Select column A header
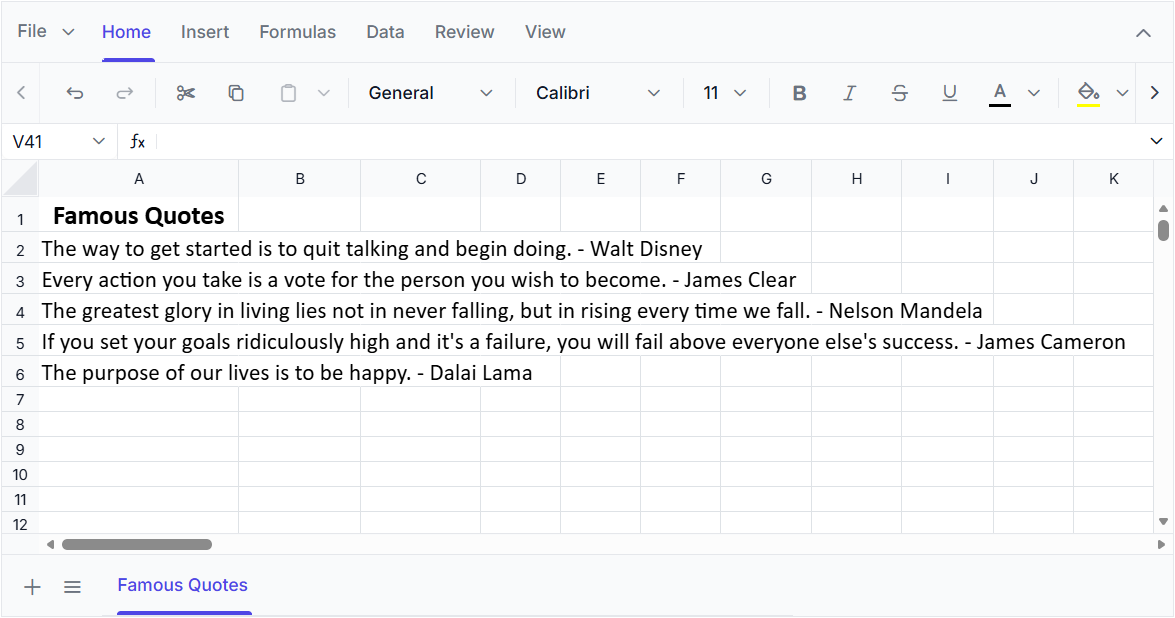This screenshot has height=618, width=1175. (x=139, y=179)
